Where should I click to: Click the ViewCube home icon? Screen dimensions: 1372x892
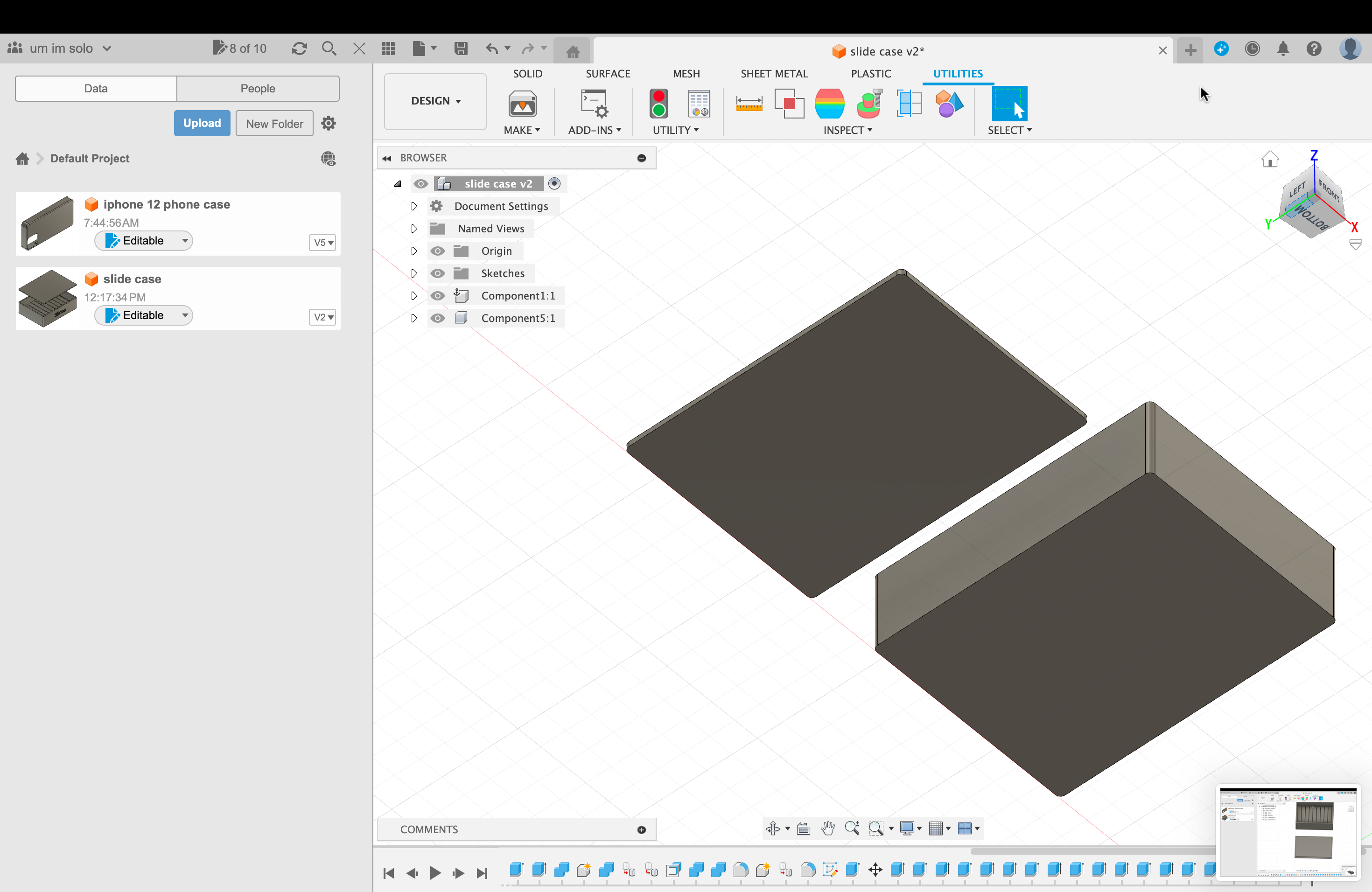tap(1270, 159)
